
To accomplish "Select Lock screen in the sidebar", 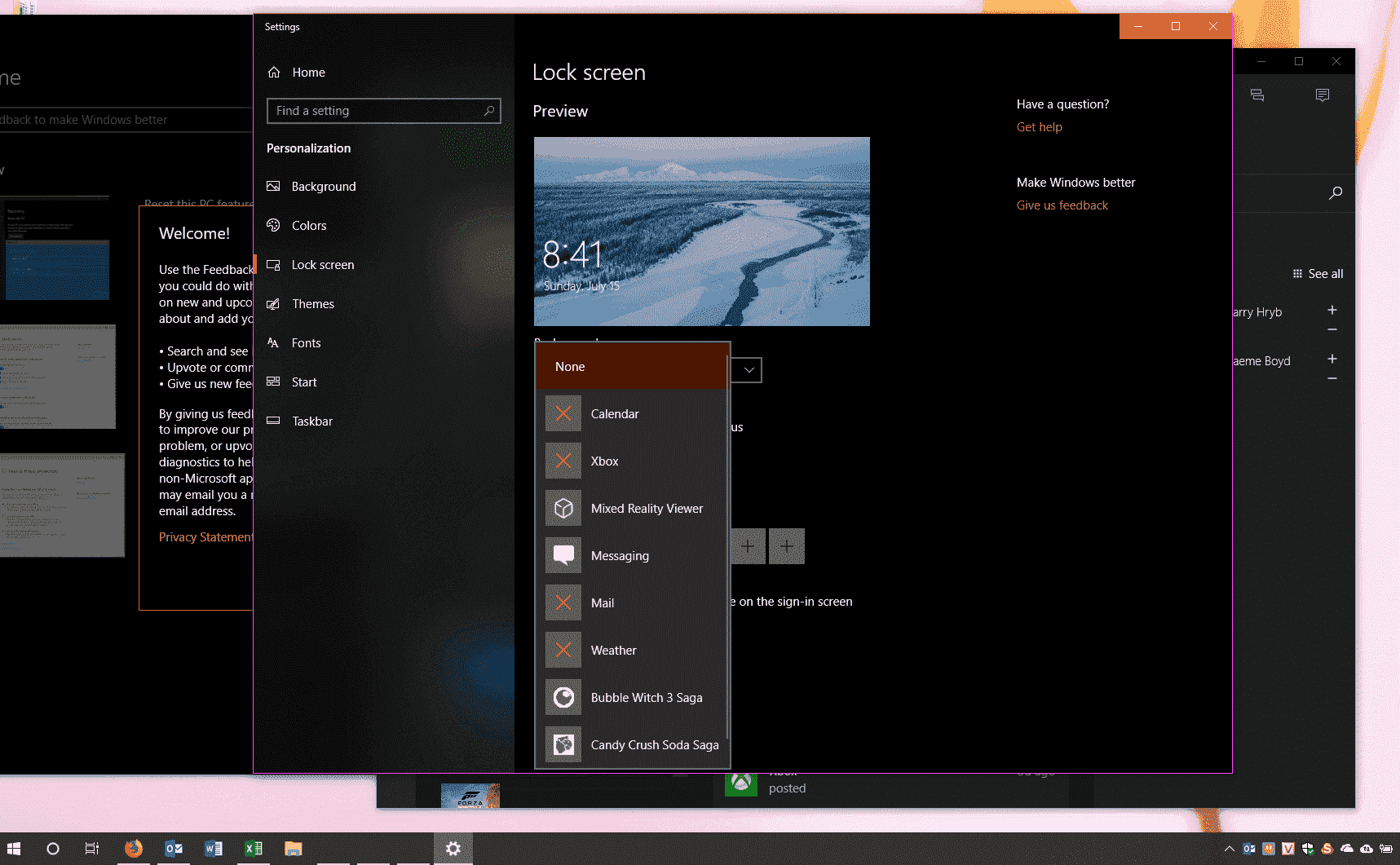I will 323,265.
